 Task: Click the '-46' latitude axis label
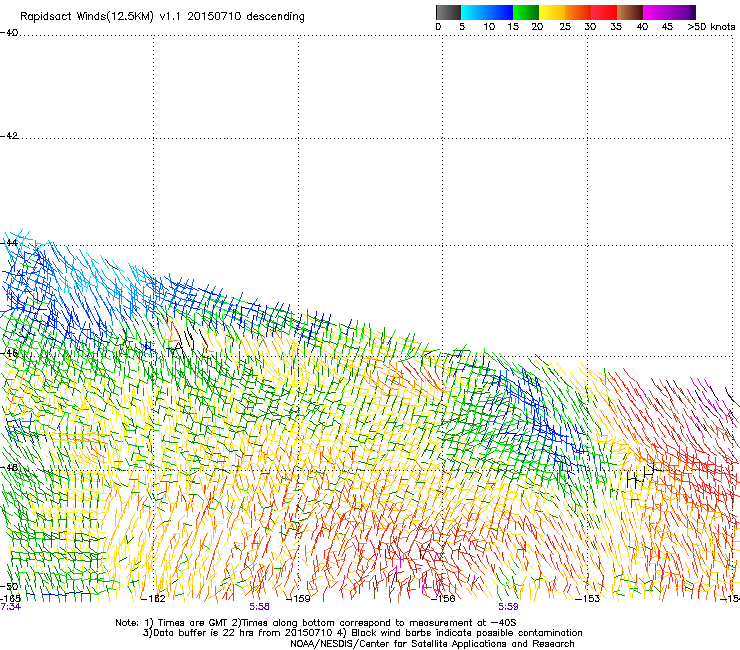coord(9,353)
